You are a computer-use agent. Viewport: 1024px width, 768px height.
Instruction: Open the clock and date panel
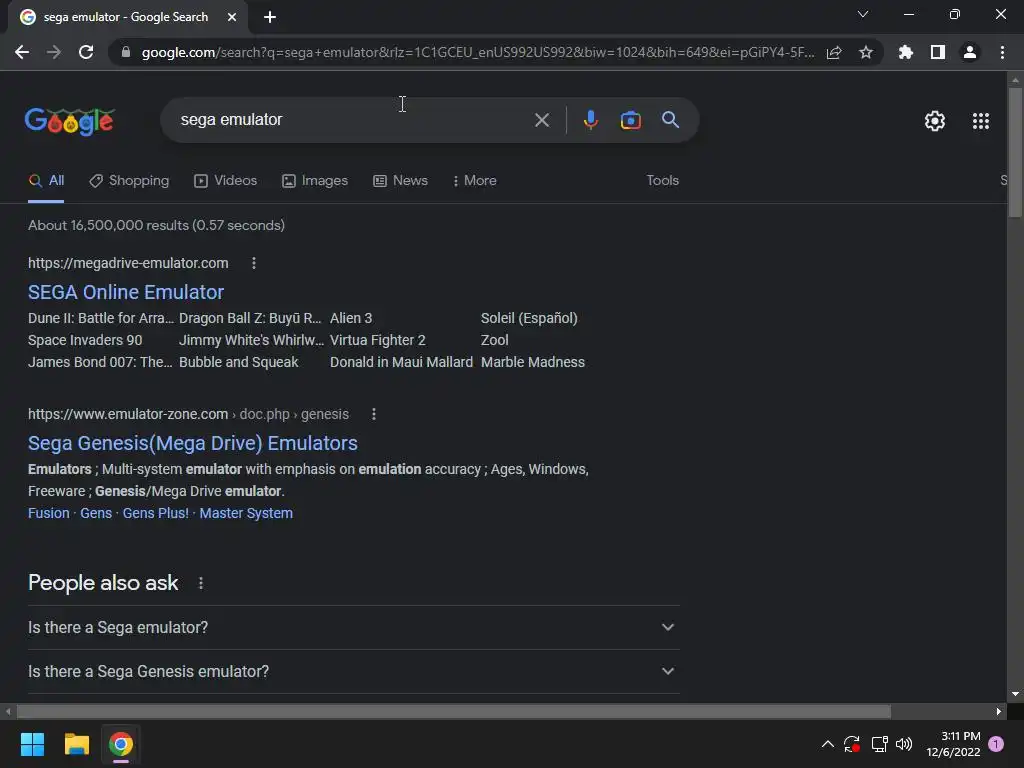[953, 744]
